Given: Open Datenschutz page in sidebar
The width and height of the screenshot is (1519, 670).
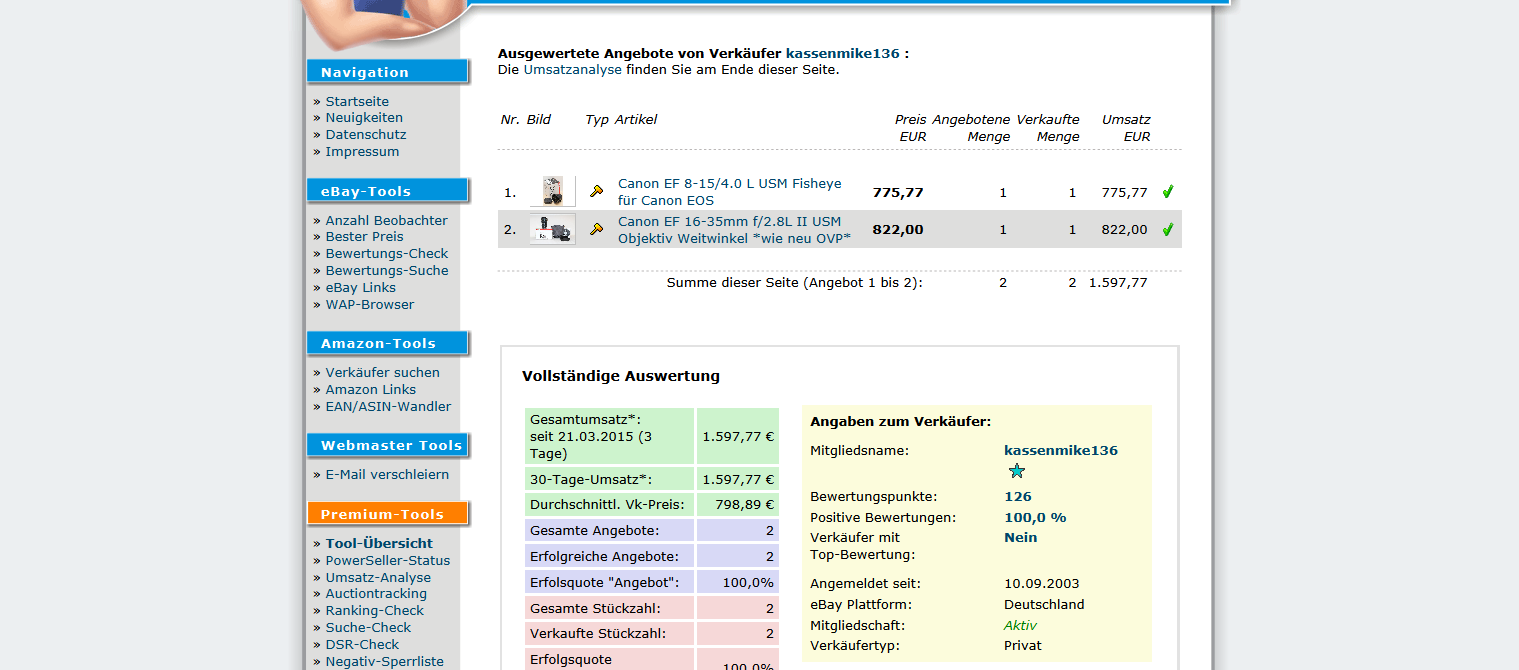Looking at the screenshot, I should [x=365, y=135].
